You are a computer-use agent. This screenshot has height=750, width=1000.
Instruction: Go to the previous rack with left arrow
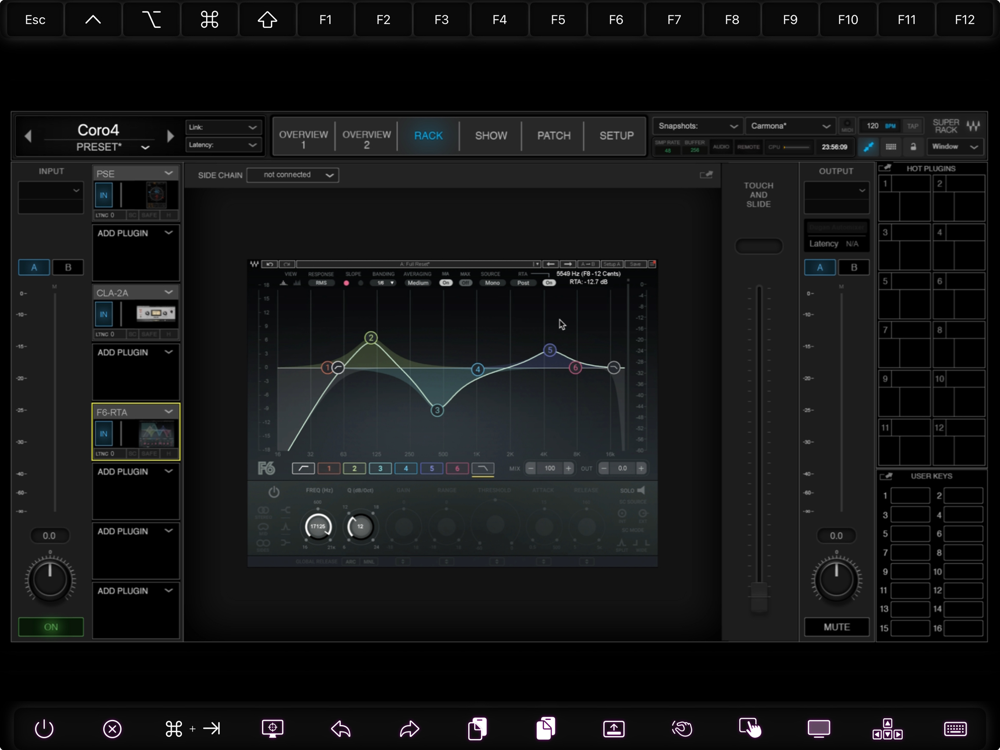coord(27,136)
